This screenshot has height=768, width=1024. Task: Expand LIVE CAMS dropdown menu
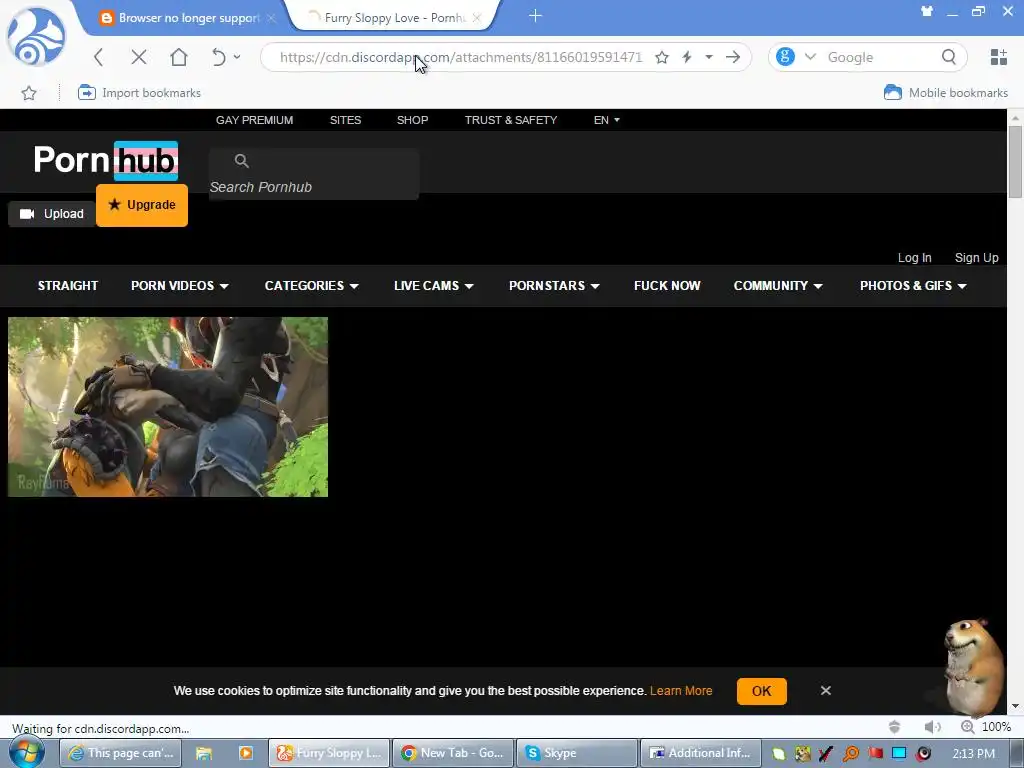tap(434, 286)
